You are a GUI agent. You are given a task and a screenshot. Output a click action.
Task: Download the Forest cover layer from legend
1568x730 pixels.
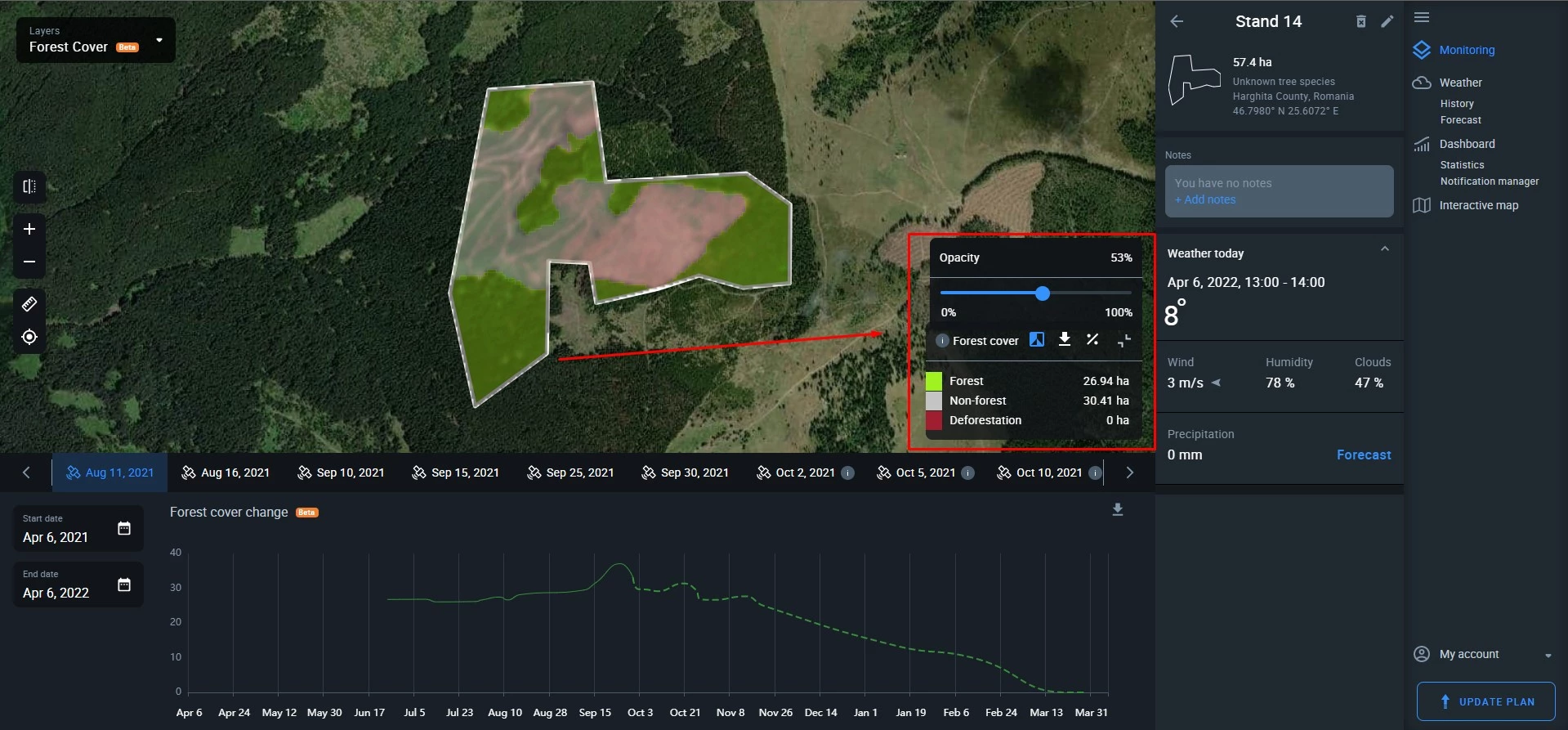click(x=1064, y=339)
